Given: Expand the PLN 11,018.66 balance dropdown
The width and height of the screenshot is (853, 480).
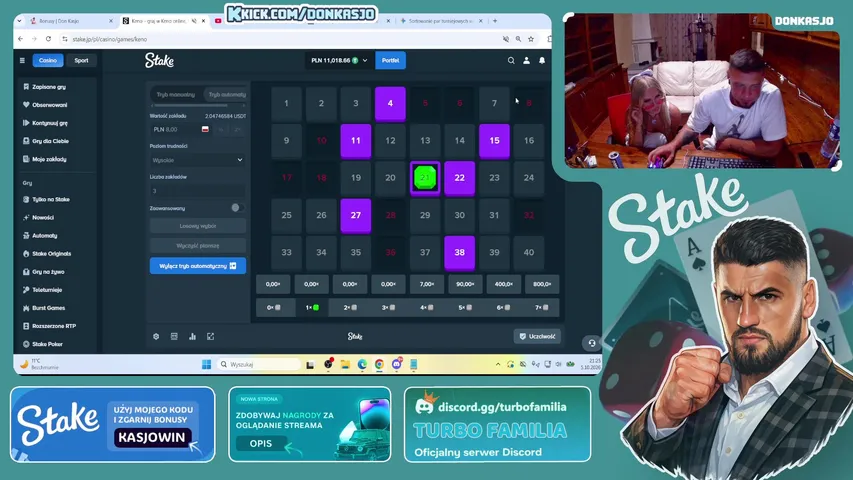Looking at the screenshot, I should [339, 60].
